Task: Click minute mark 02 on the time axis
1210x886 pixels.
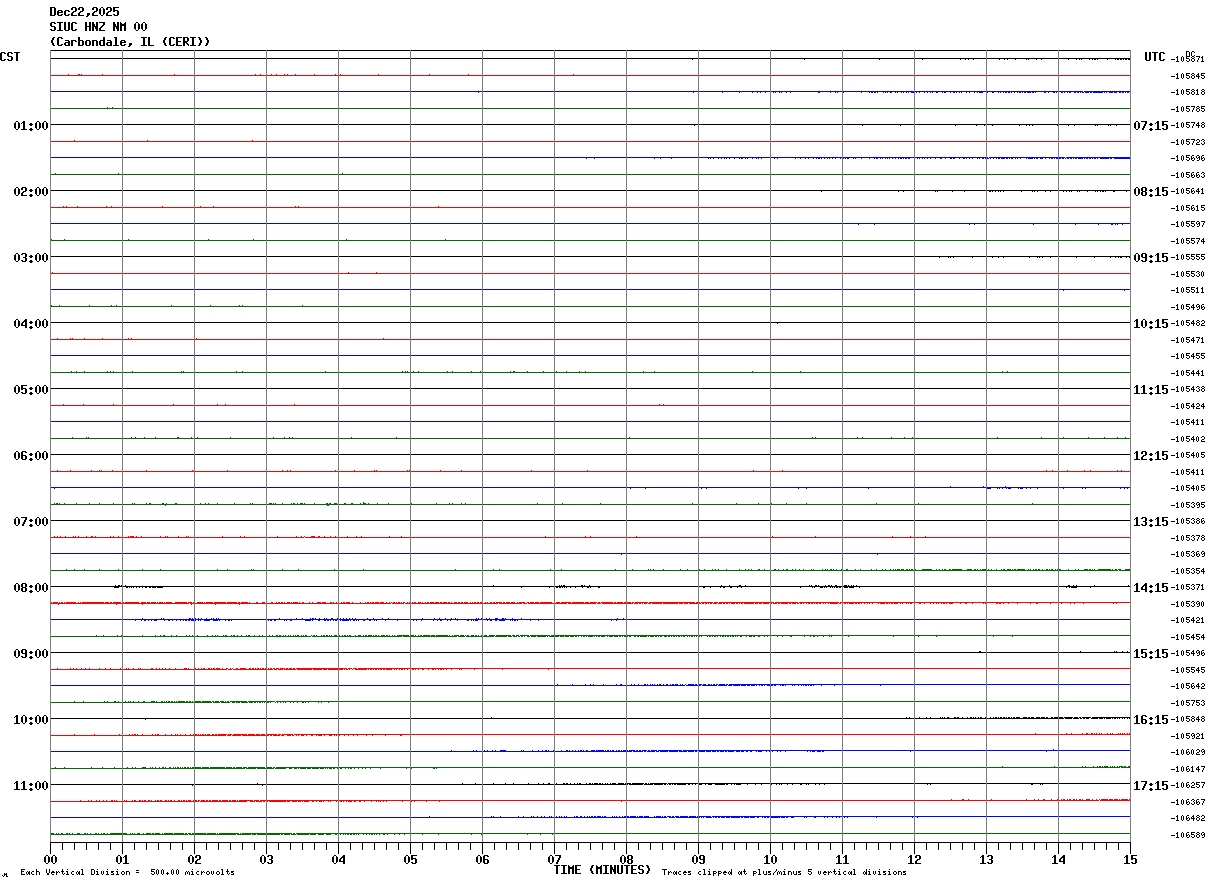Action: pos(194,859)
